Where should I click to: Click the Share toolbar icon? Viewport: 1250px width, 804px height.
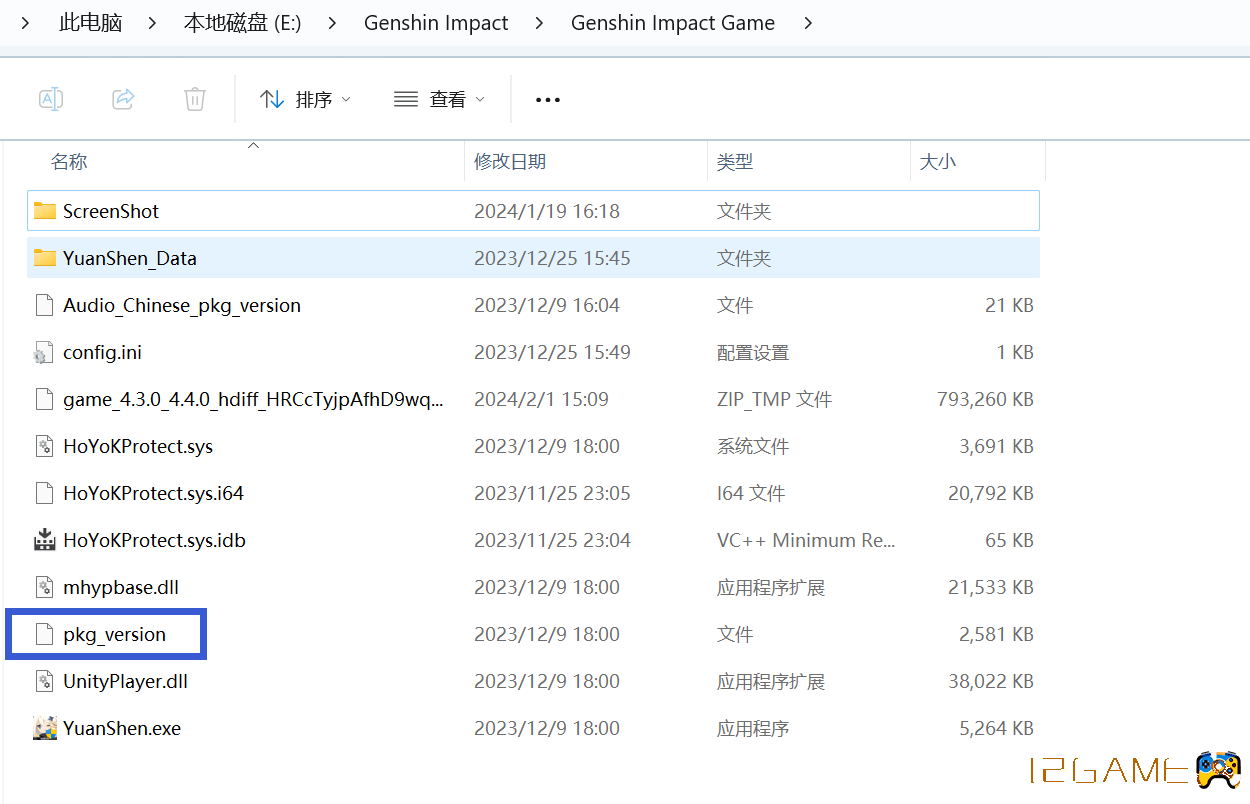(x=123, y=99)
